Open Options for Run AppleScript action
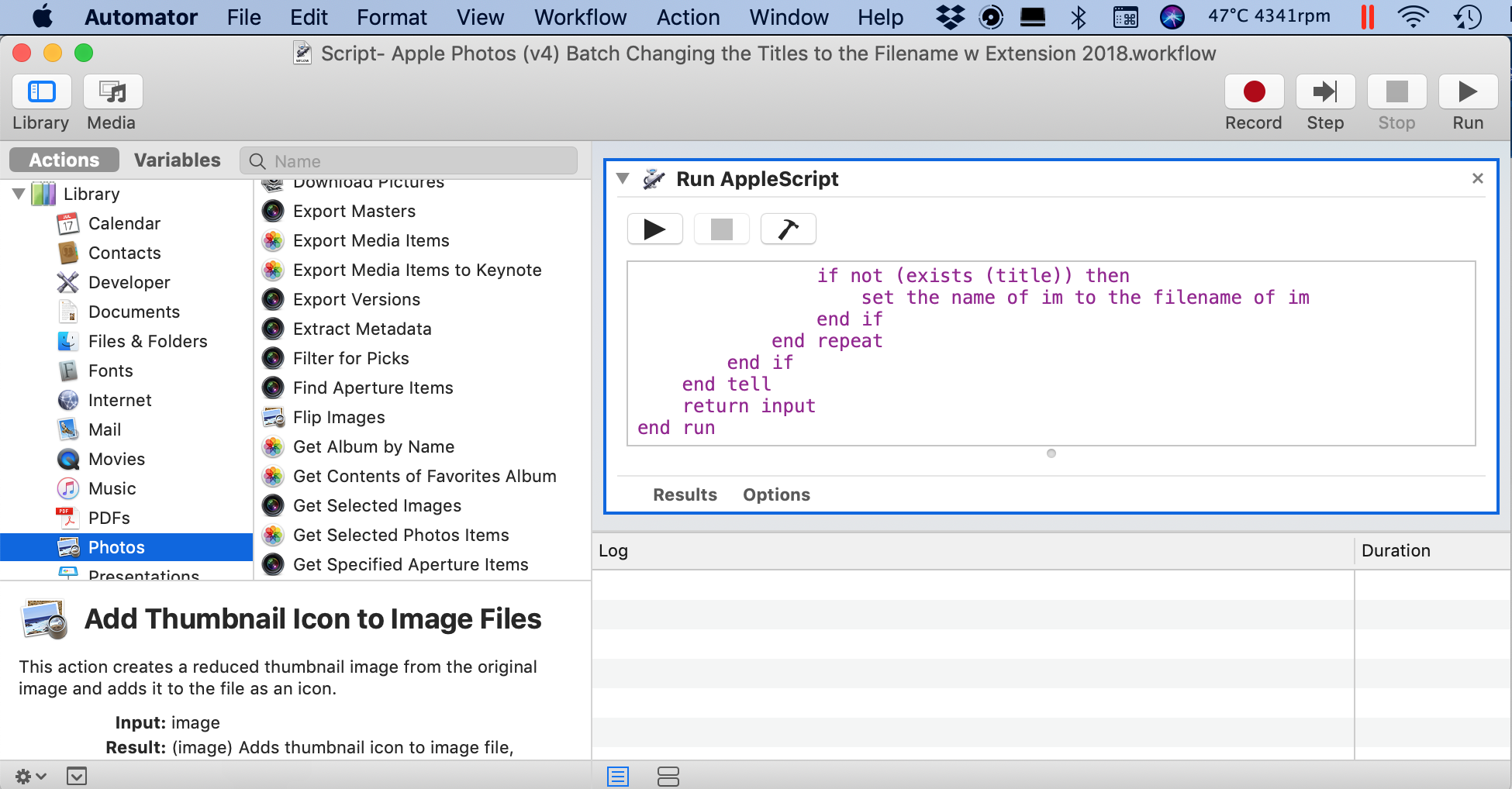The width and height of the screenshot is (1512, 789). click(776, 494)
